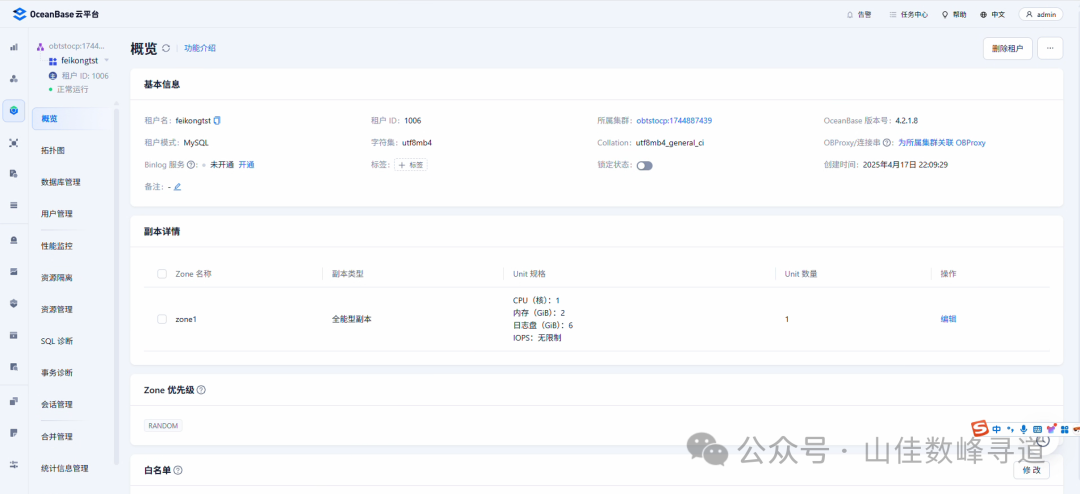1080x494 pixels.
Task: Check the Zone 名称 header select-all checkbox
Action: coord(162,274)
